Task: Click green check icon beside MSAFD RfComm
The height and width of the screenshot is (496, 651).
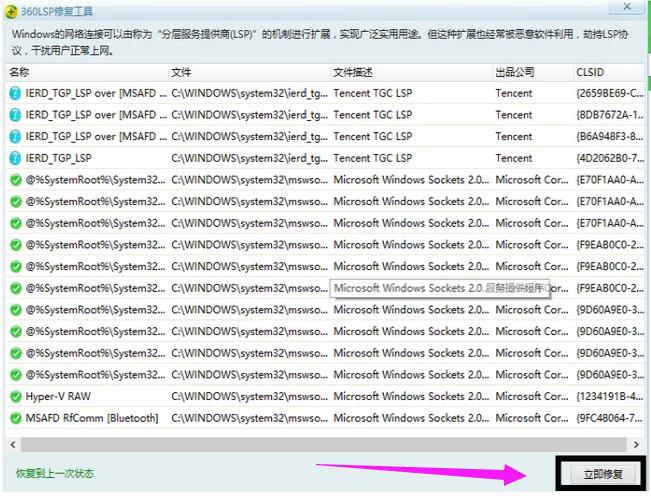Action: 16,418
